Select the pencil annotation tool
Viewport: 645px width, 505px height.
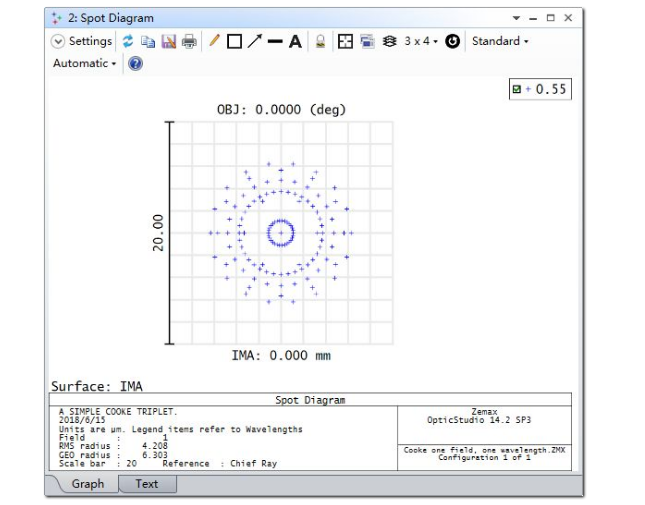(214, 41)
